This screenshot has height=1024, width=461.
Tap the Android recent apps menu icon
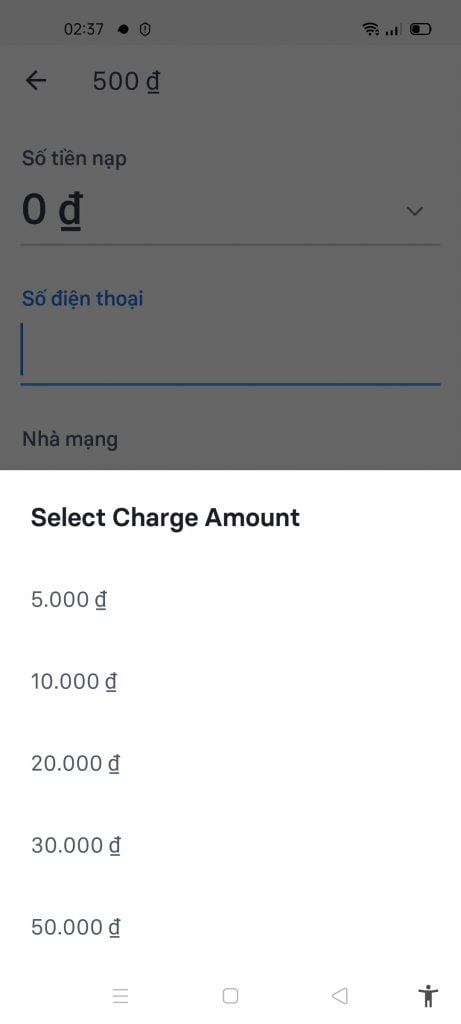121,996
